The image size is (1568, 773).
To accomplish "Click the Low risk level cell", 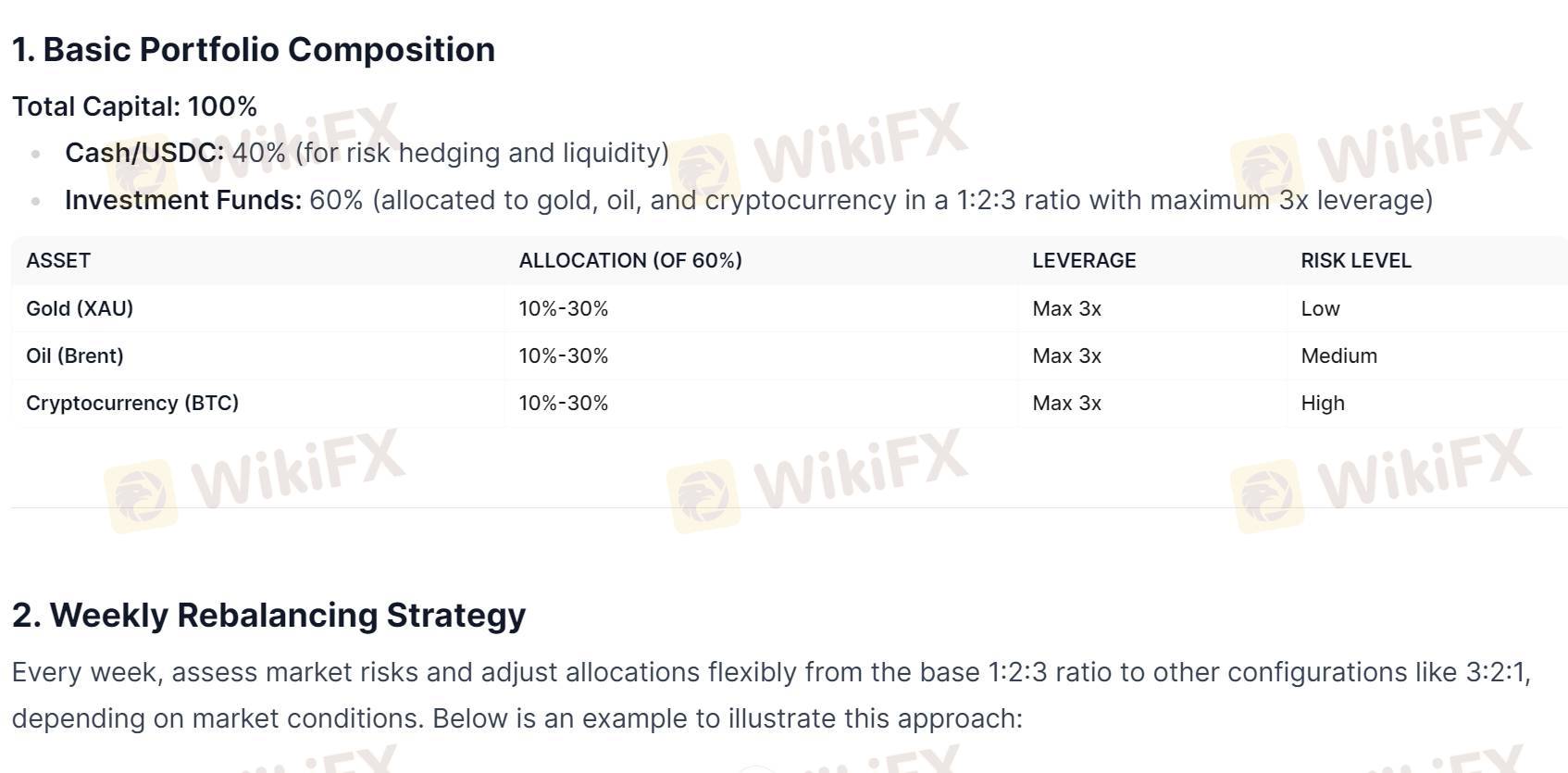I will point(1320,309).
